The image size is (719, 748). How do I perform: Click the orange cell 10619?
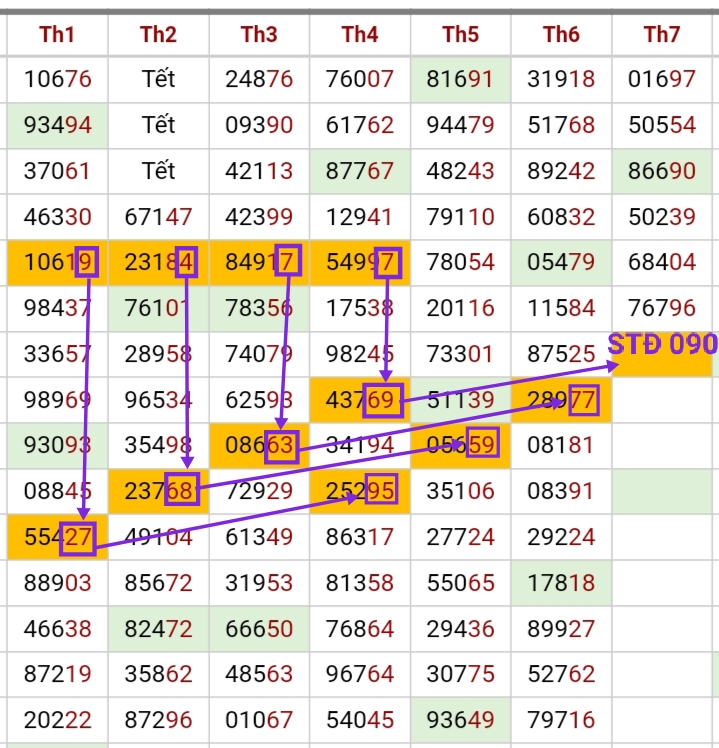(x=58, y=263)
